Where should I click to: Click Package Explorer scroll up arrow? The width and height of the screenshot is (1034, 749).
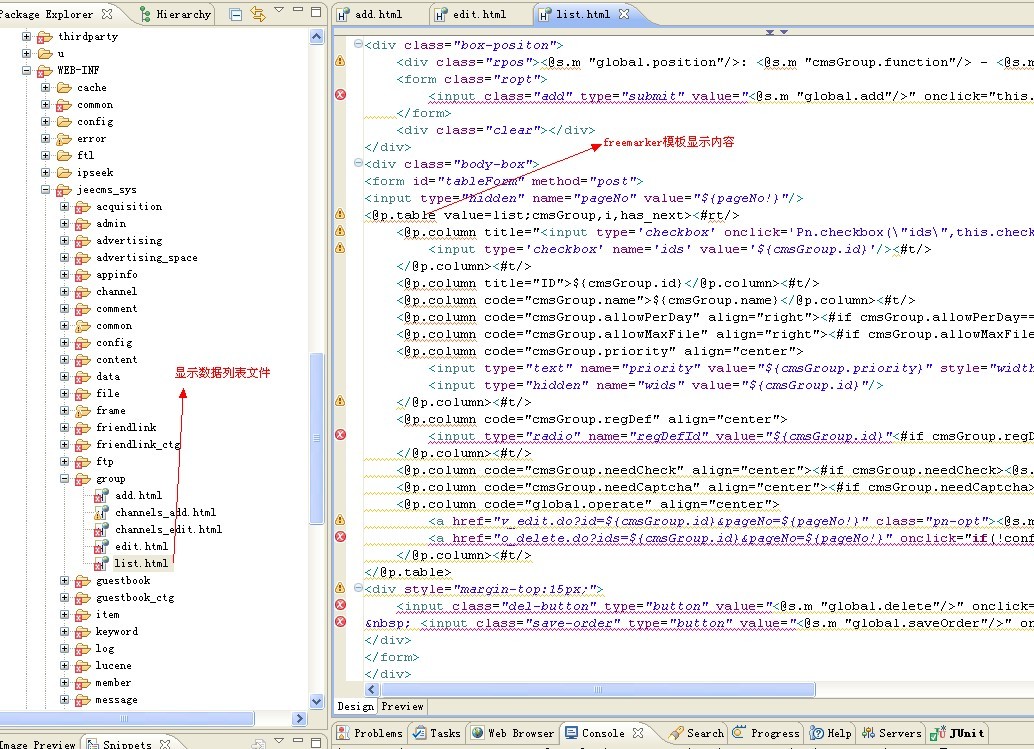(x=317, y=37)
